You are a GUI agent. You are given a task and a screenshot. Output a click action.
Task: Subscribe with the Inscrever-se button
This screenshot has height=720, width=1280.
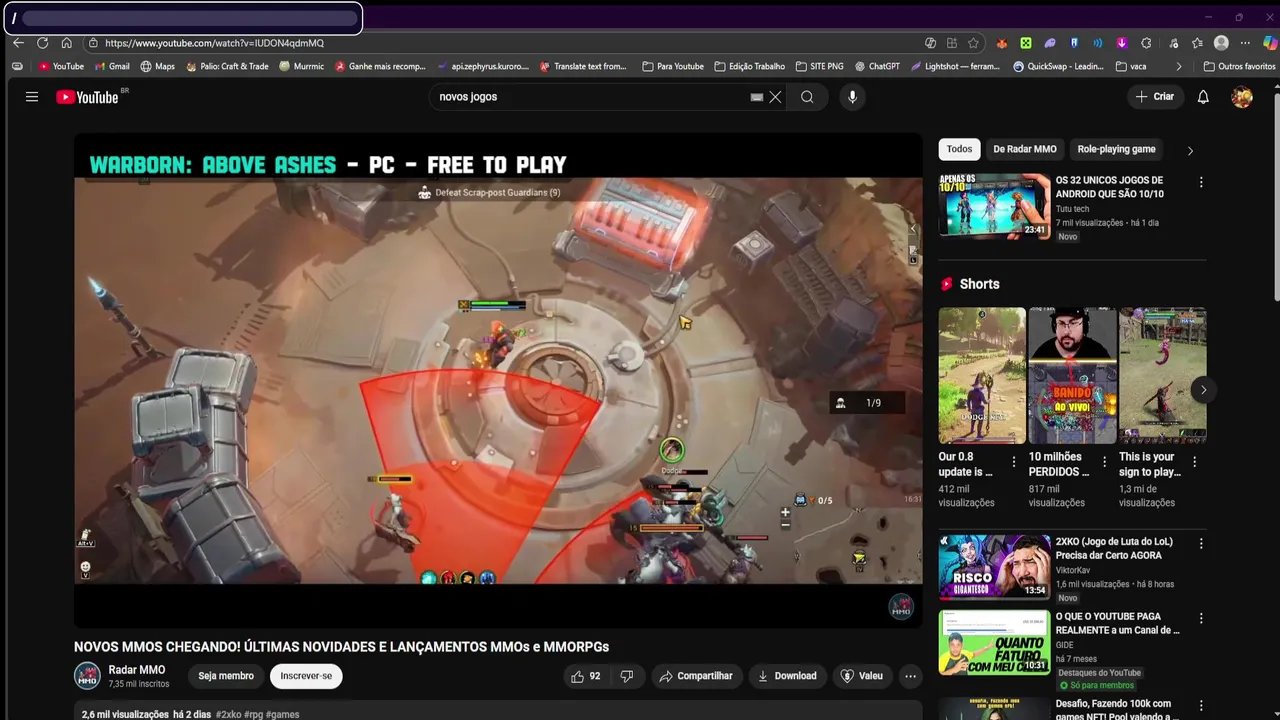tap(306, 676)
